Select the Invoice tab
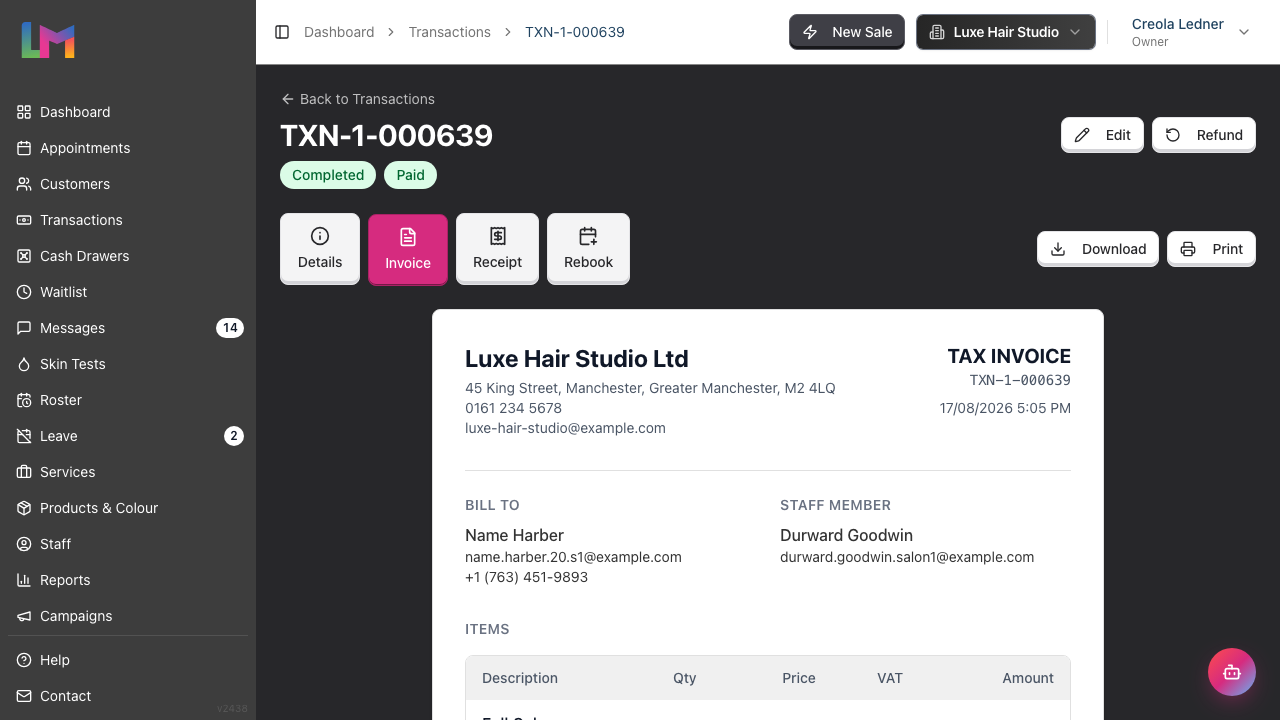1280x720 pixels. coord(408,249)
